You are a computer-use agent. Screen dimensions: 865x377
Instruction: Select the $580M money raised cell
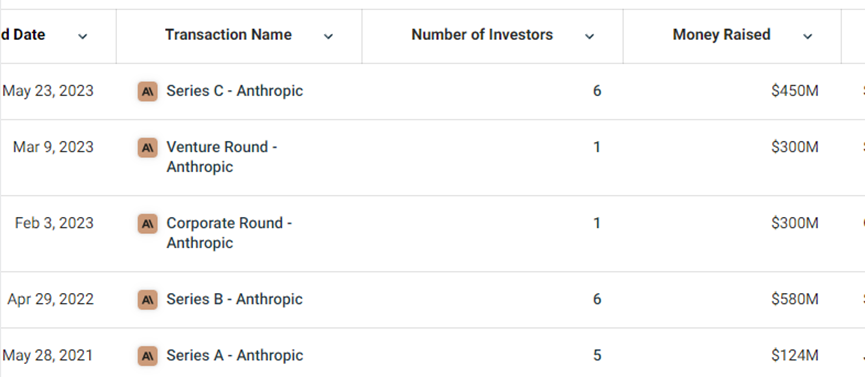[x=794, y=299]
